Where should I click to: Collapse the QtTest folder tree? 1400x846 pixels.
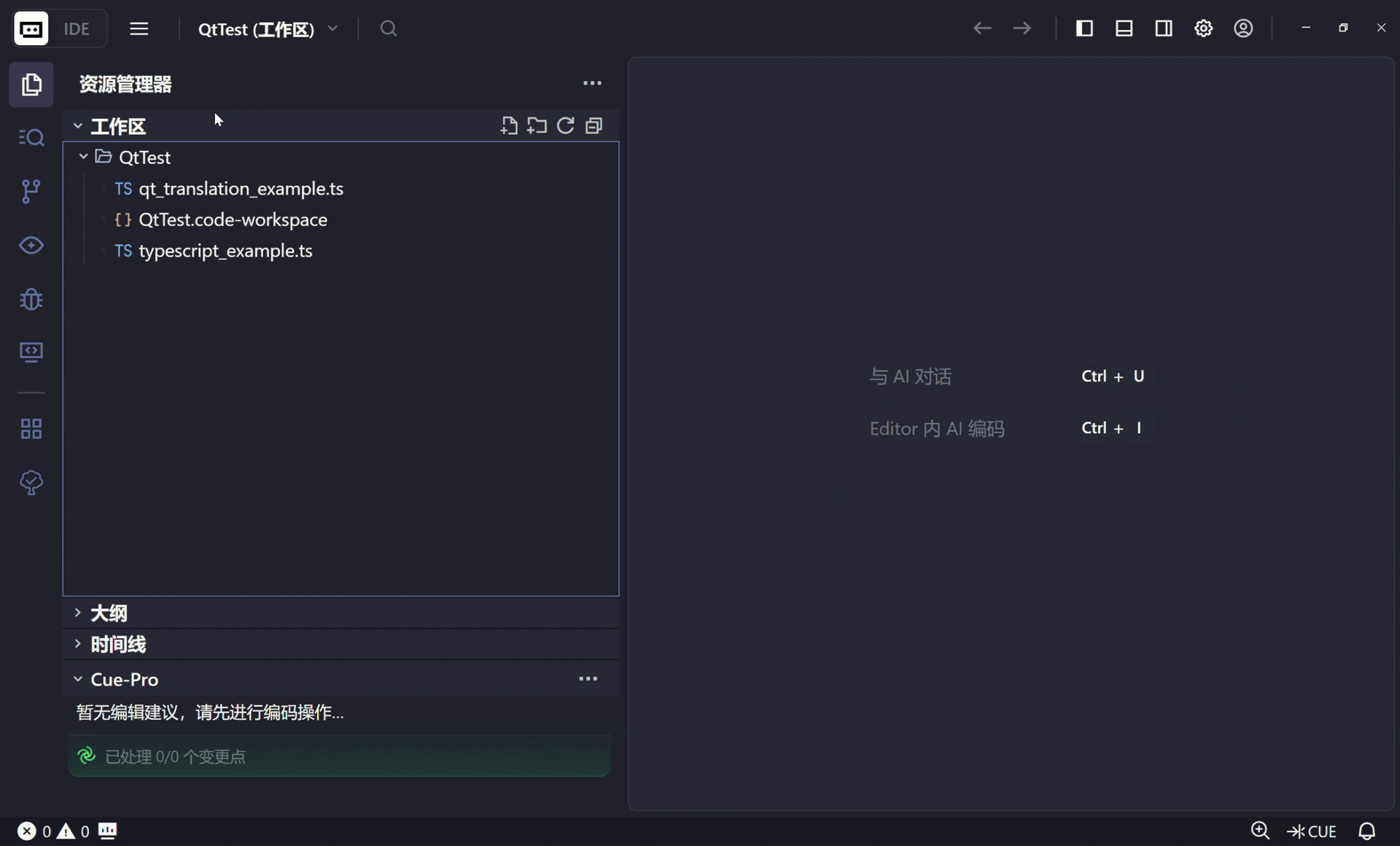point(82,158)
